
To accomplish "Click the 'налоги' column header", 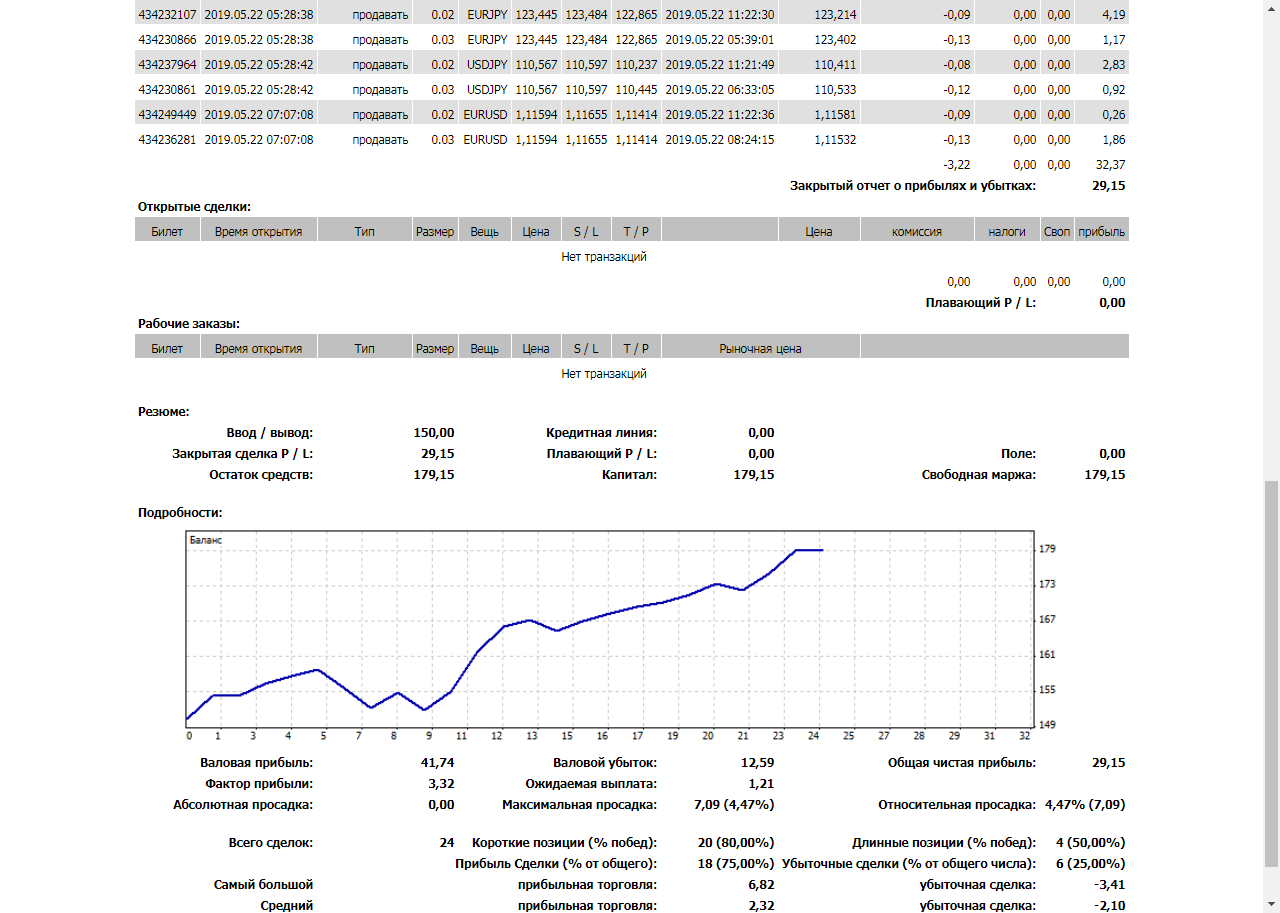I will (x=1007, y=232).
